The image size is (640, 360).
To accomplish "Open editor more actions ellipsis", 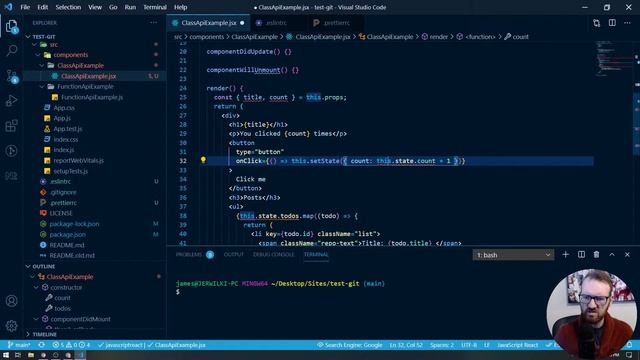I will (627, 23).
